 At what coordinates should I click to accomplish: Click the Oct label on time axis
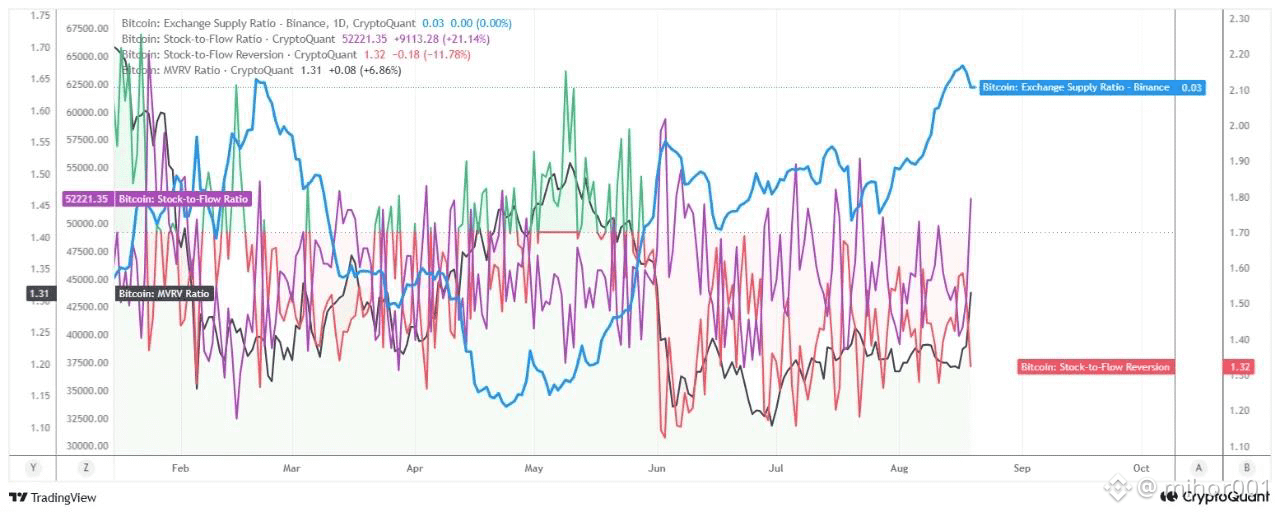pos(1142,467)
